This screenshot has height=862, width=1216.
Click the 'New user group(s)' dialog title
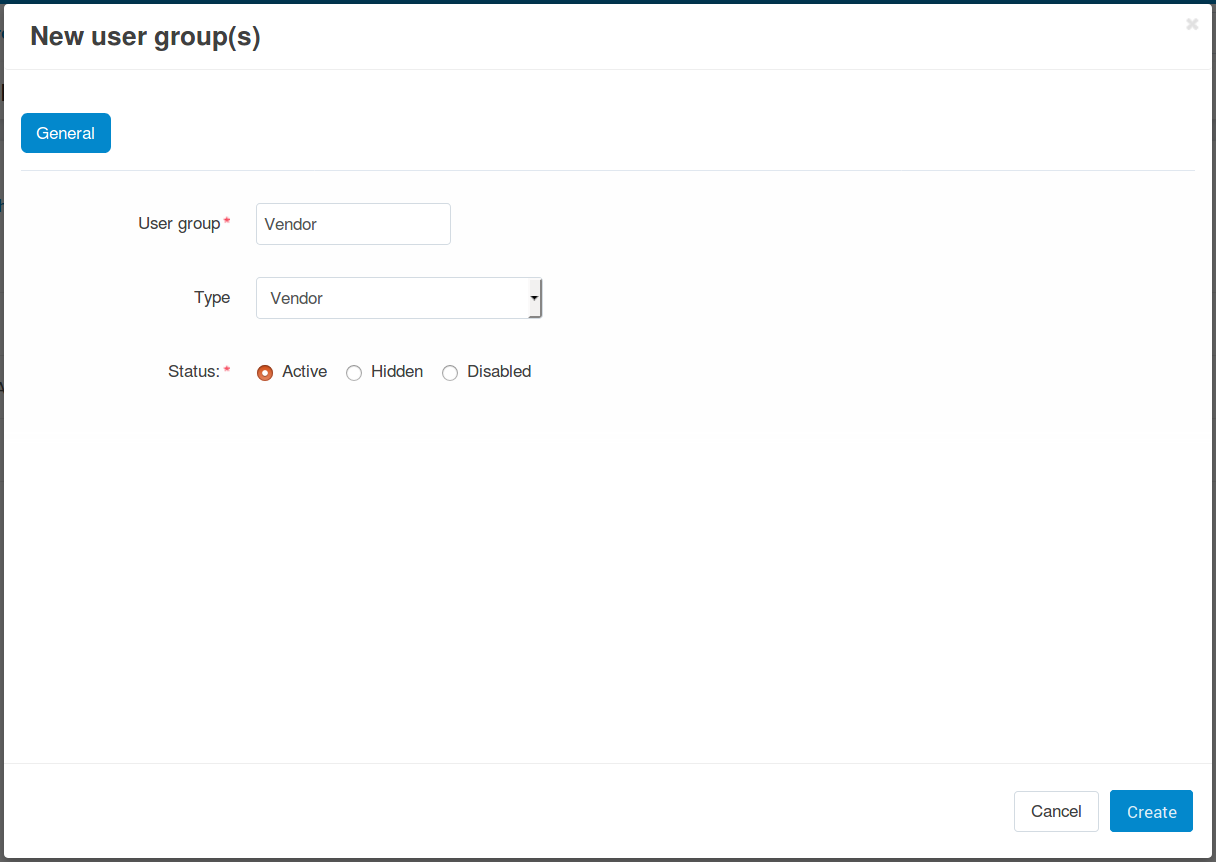click(145, 37)
